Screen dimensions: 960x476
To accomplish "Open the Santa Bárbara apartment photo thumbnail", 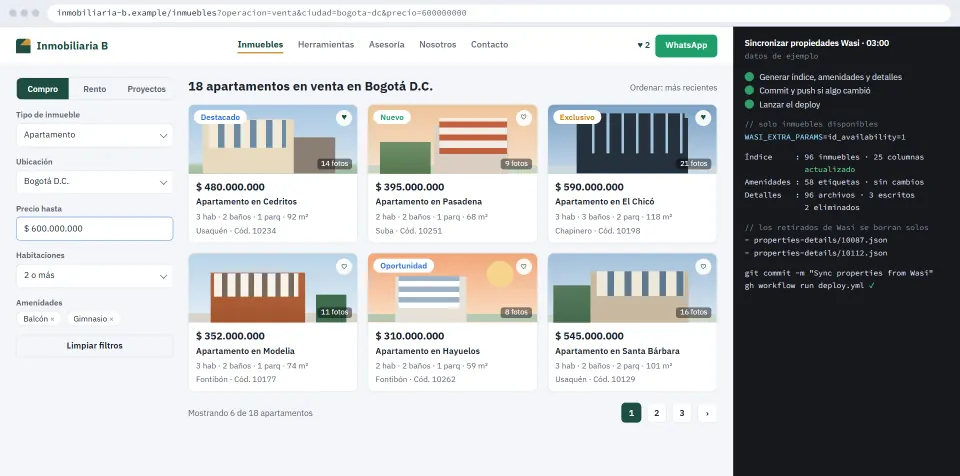I will 632,288.
